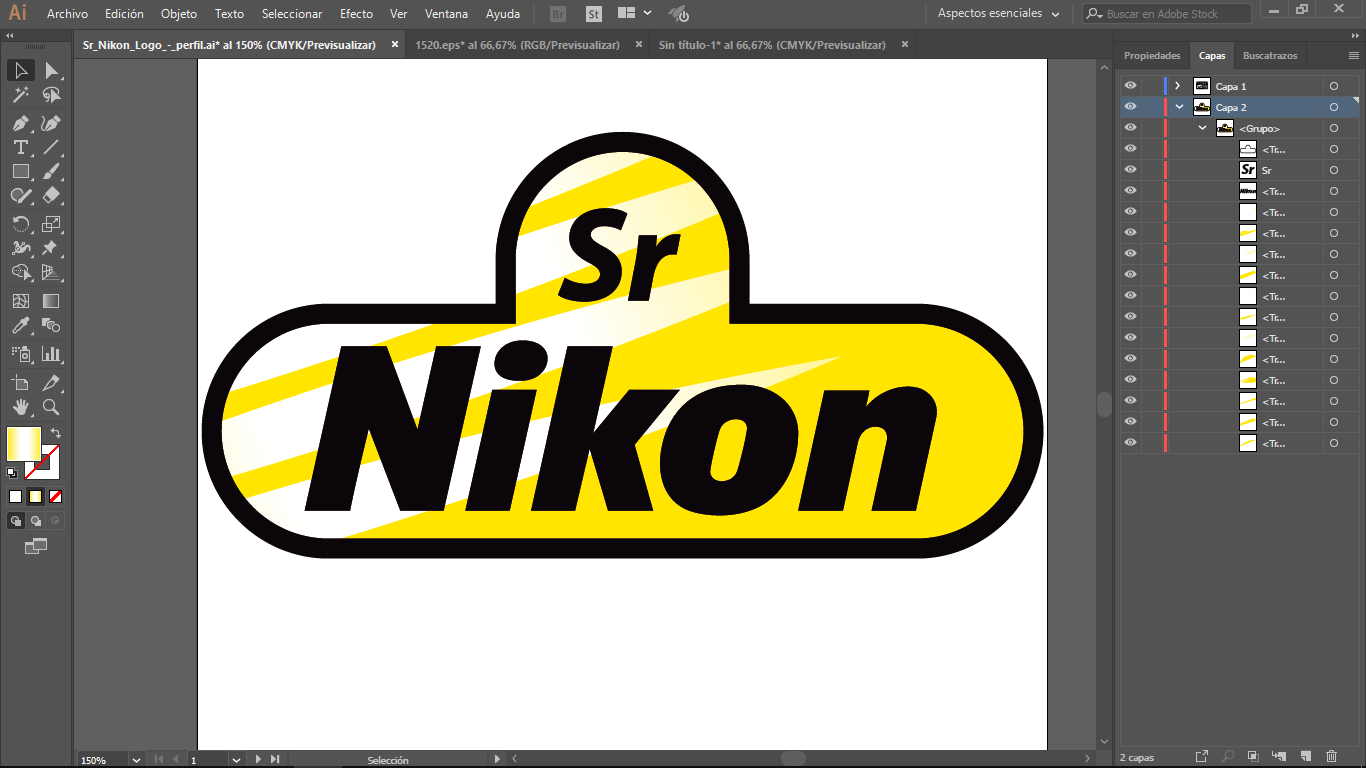Switch to the Propiedades panel tab
The height and width of the screenshot is (768, 1366).
point(1152,56)
